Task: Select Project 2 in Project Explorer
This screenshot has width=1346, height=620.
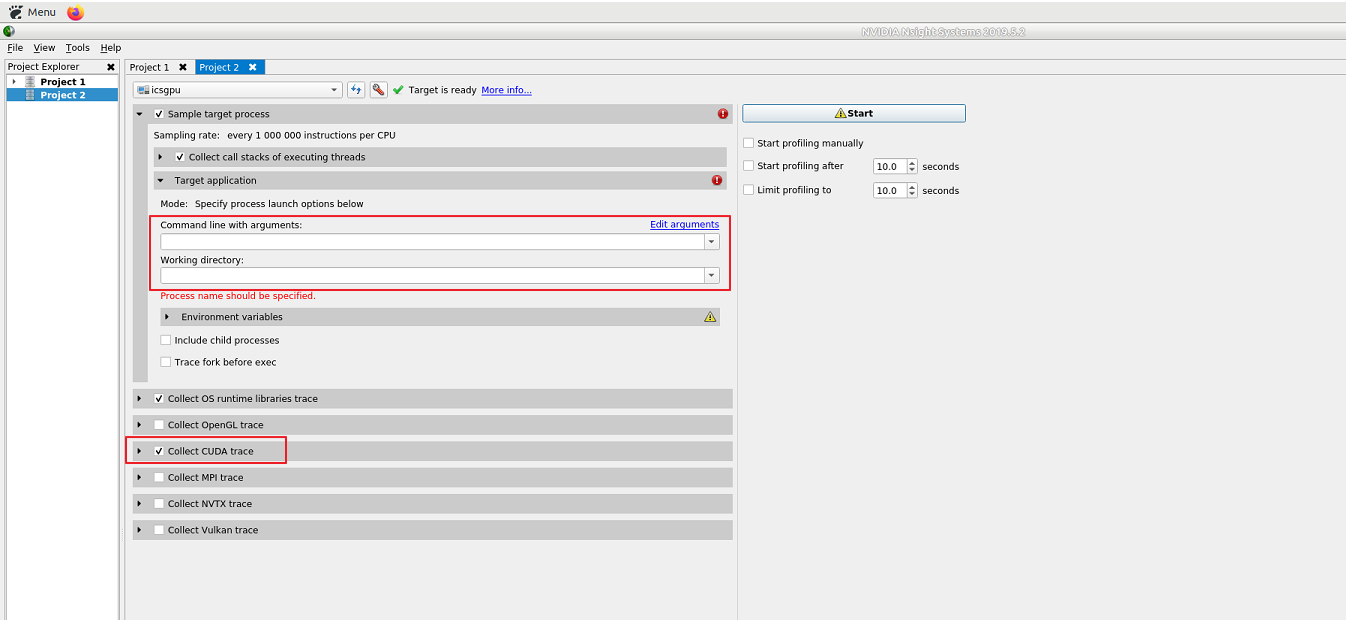Action: coord(62,95)
